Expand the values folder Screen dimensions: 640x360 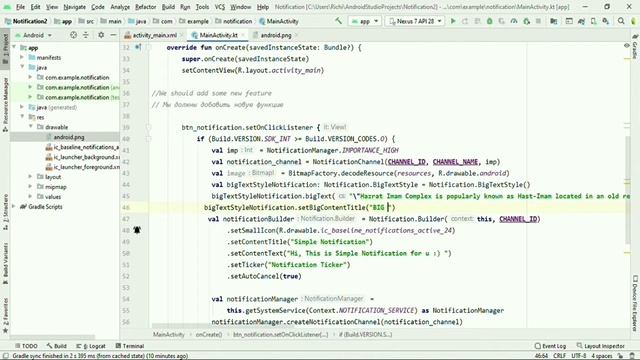tap(30, 197)
